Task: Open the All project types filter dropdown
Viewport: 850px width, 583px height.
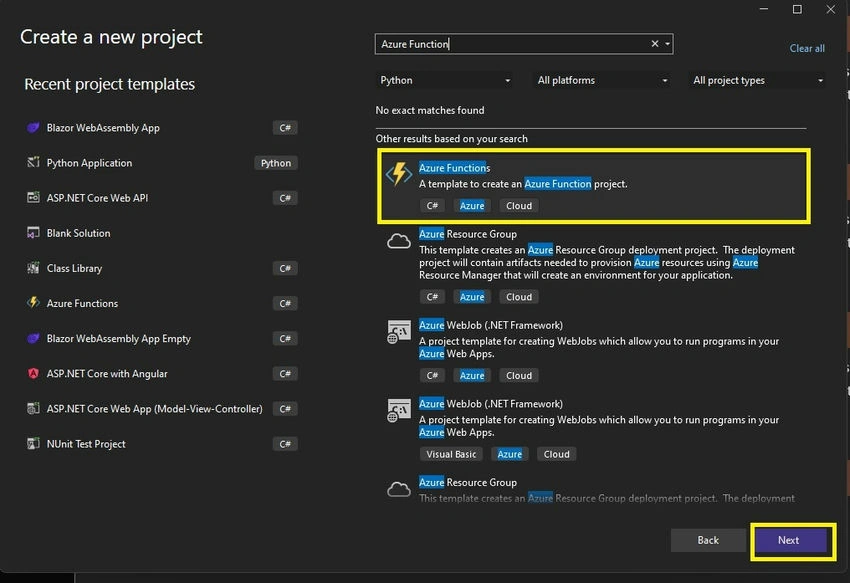Action: click(x=758, y=80)
